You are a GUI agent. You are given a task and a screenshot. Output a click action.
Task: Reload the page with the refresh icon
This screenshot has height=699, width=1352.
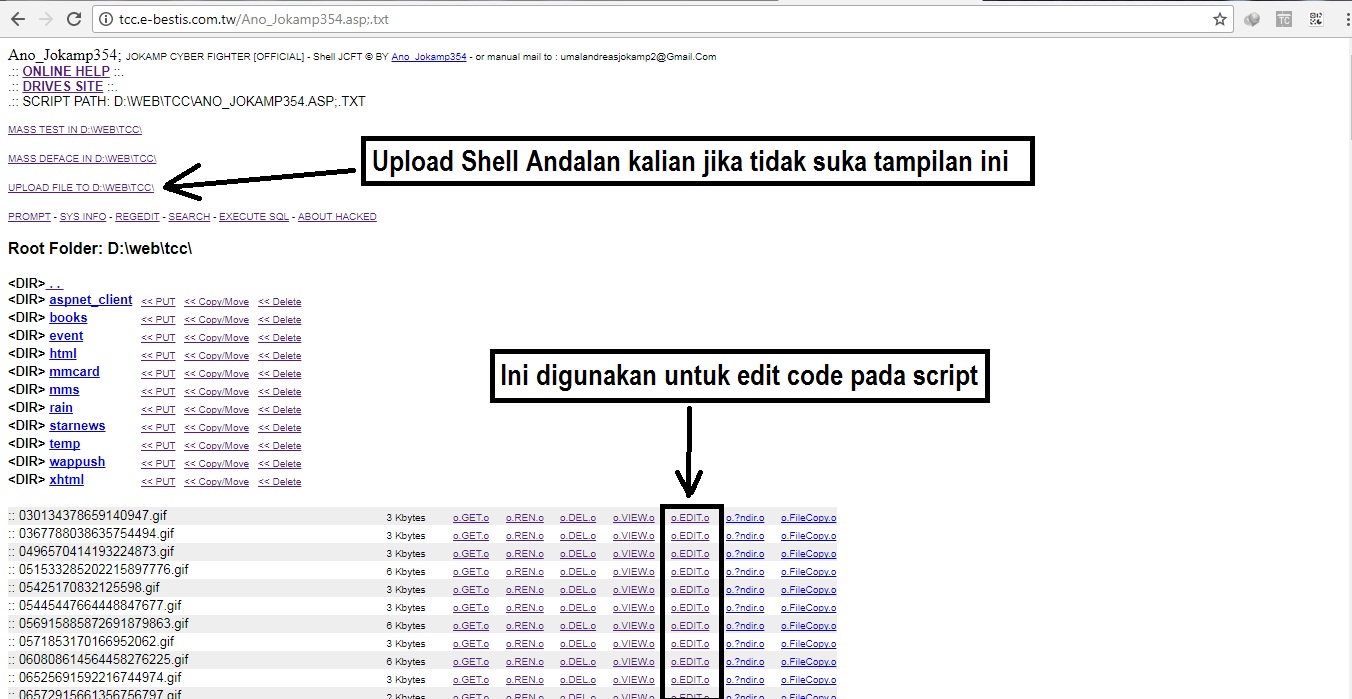click(x=72, y=18)
